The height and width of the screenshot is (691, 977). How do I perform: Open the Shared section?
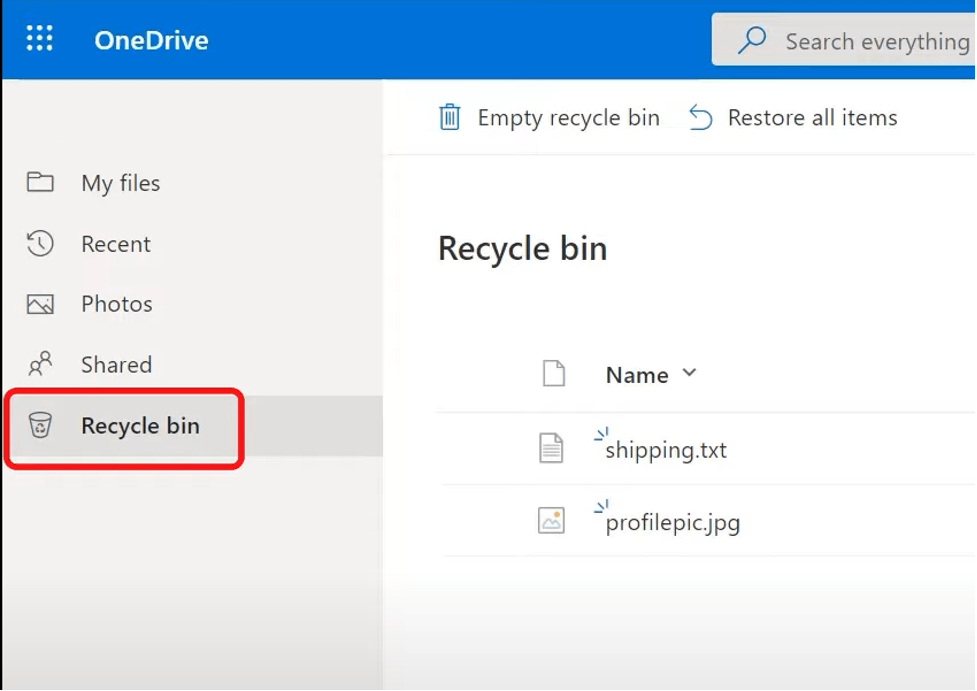(x=117, y=365)
